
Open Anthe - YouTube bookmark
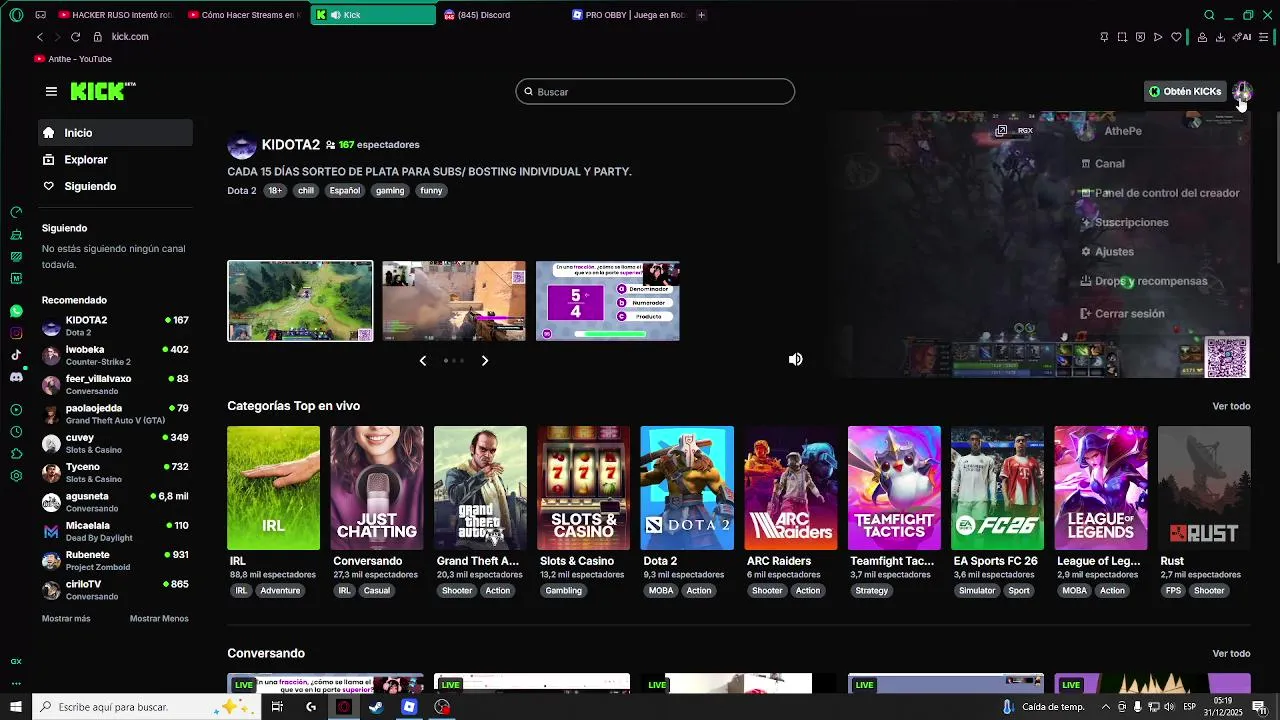tap(73, 59)
